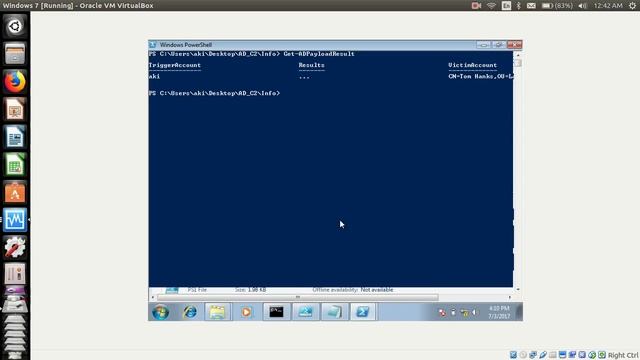Open the session power gear menu
This screenshot has width=640, height=360.
point(632,6)
